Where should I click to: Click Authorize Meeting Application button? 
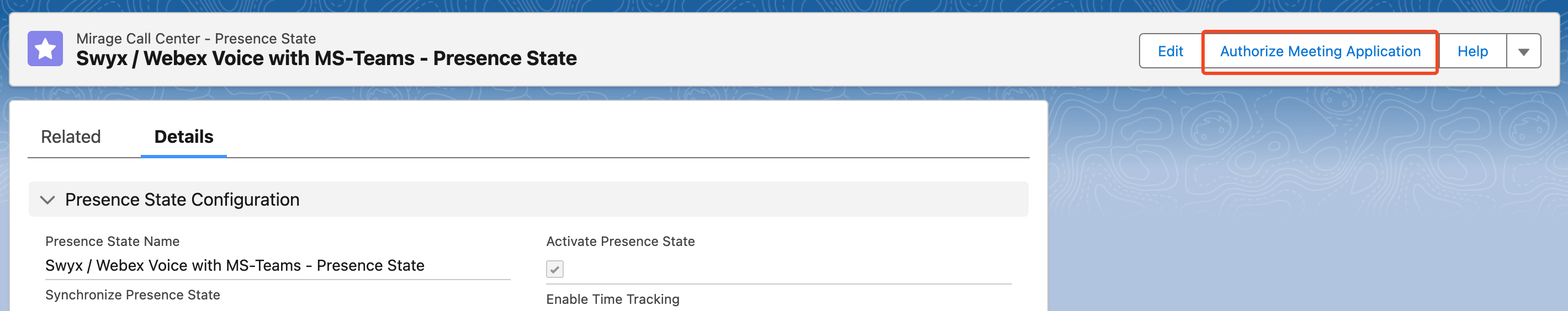[x=1320, y=51]
